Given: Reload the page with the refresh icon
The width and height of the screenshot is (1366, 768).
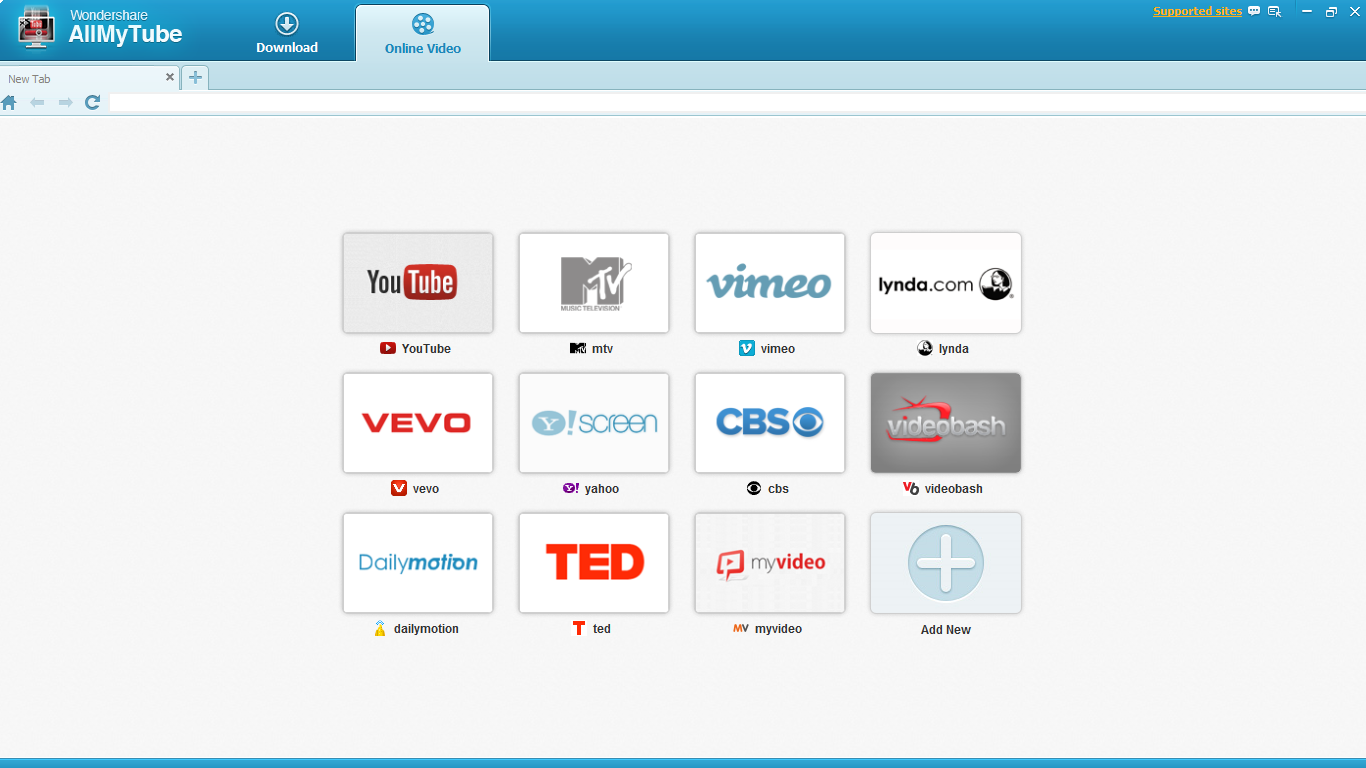Looking at the screenshot, I should click(x=92, y=102).
